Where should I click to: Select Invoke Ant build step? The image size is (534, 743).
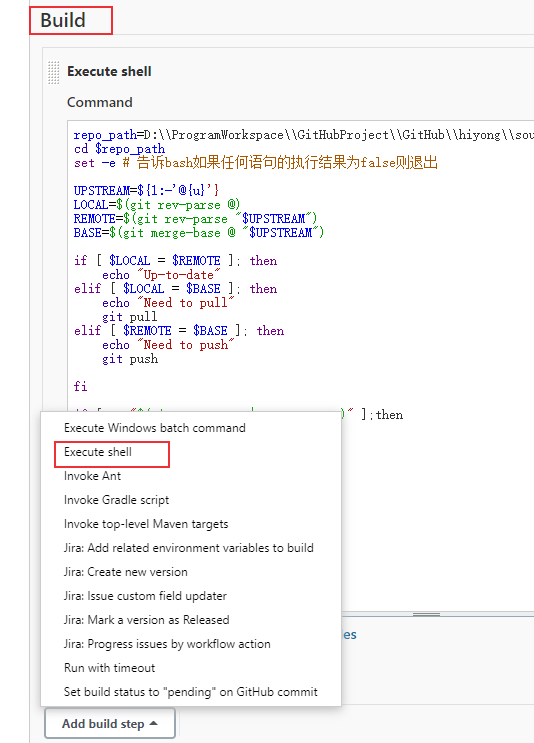coord(92,476)
